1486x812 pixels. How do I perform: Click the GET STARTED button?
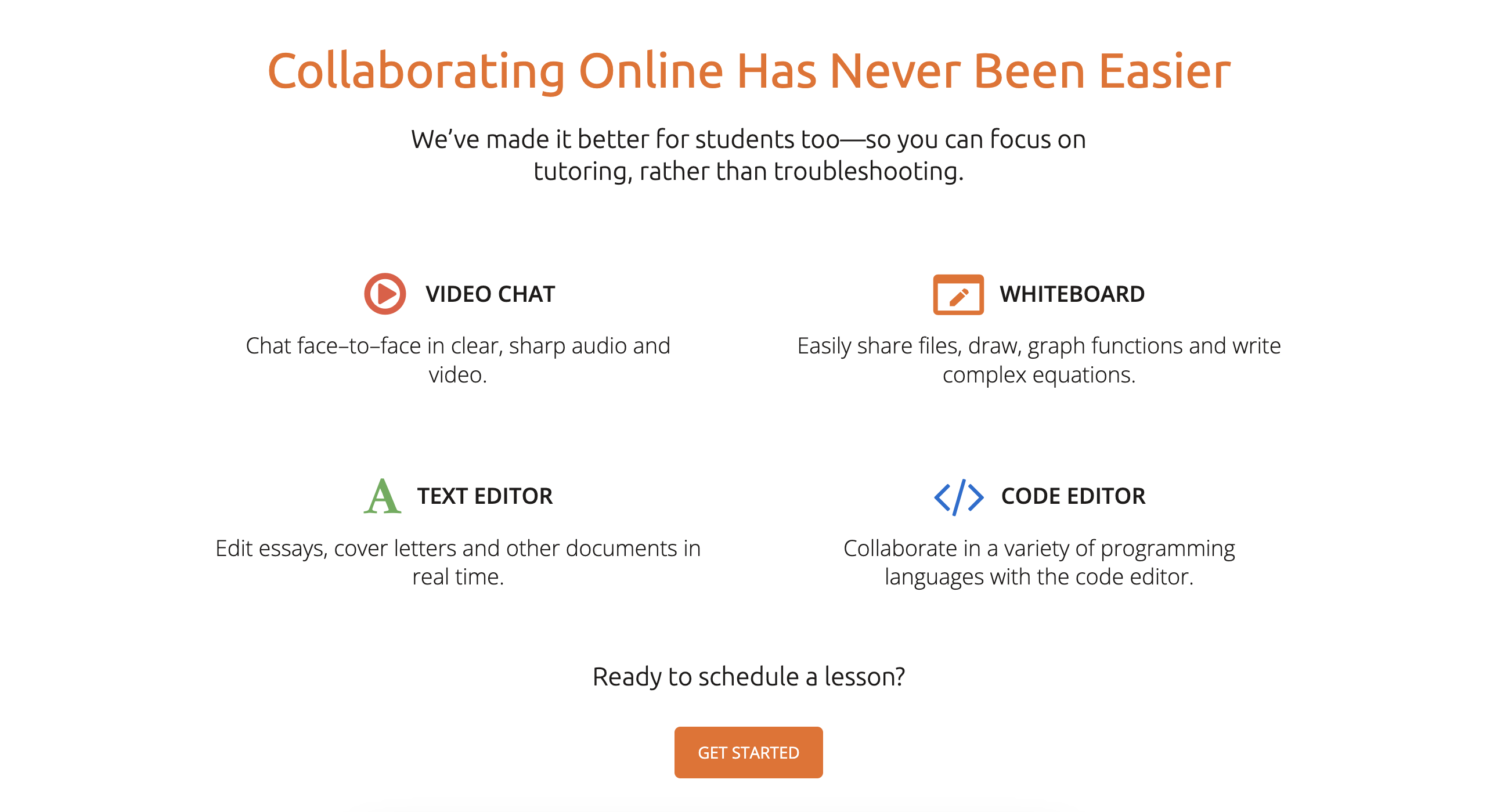[x=748, y=752]
